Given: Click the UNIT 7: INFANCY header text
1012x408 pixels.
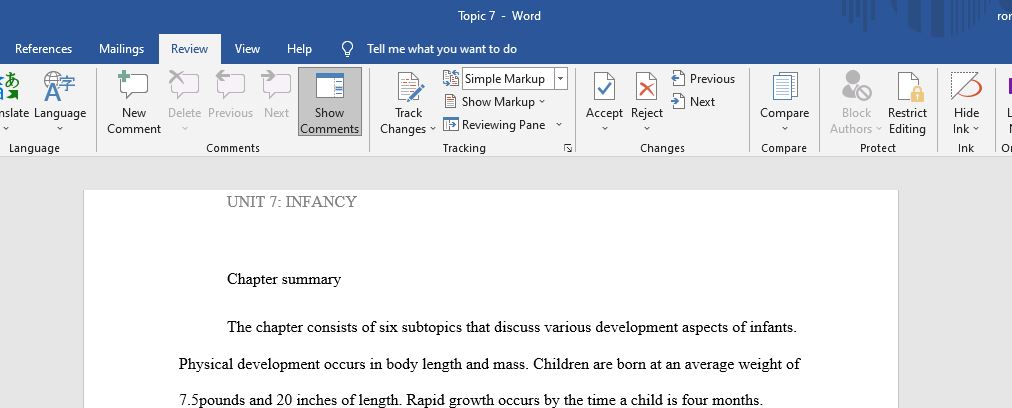Looking at the screenshot, I should click(x=292, y=202).
